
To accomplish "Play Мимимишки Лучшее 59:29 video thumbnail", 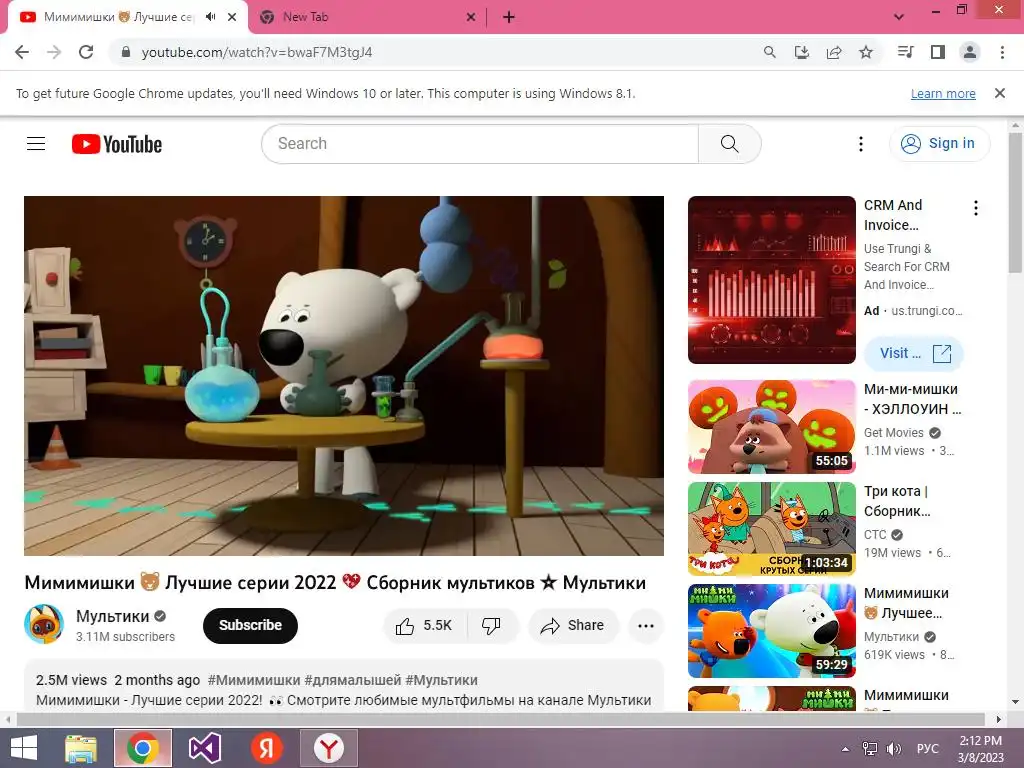I will pyautogui.click(x=772, y=631).
